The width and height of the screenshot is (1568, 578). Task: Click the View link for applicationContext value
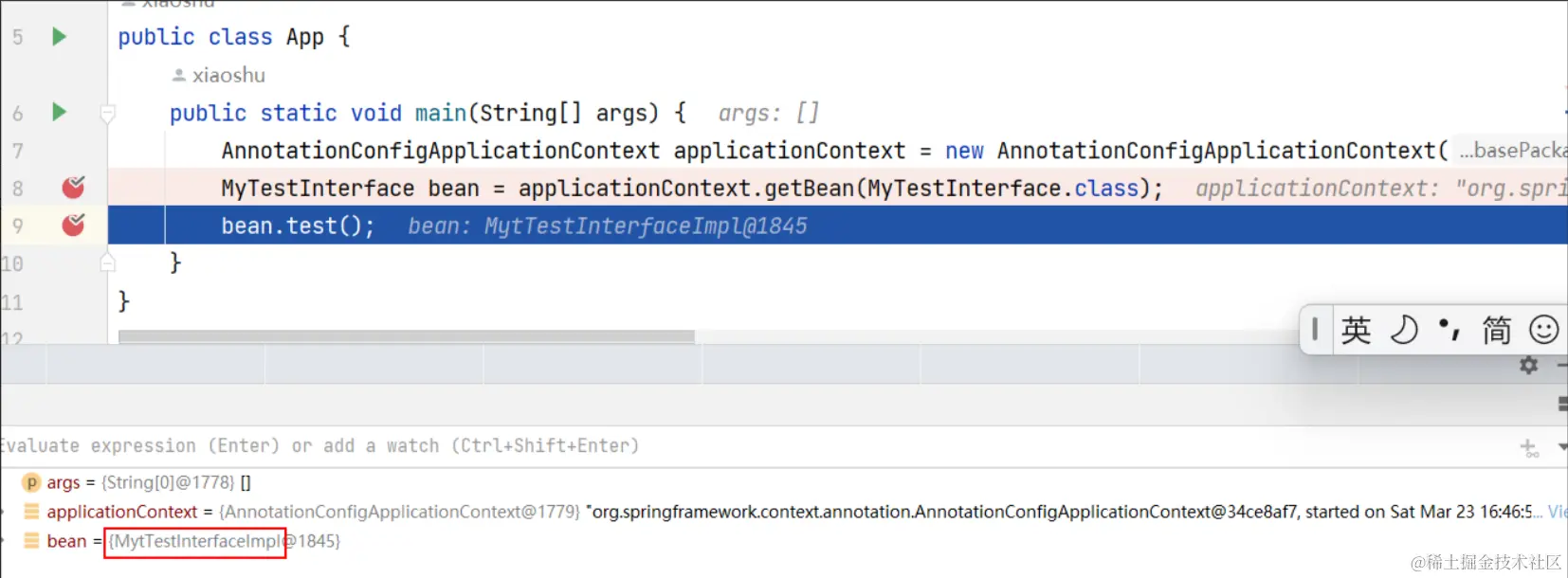coord(1557,512)
